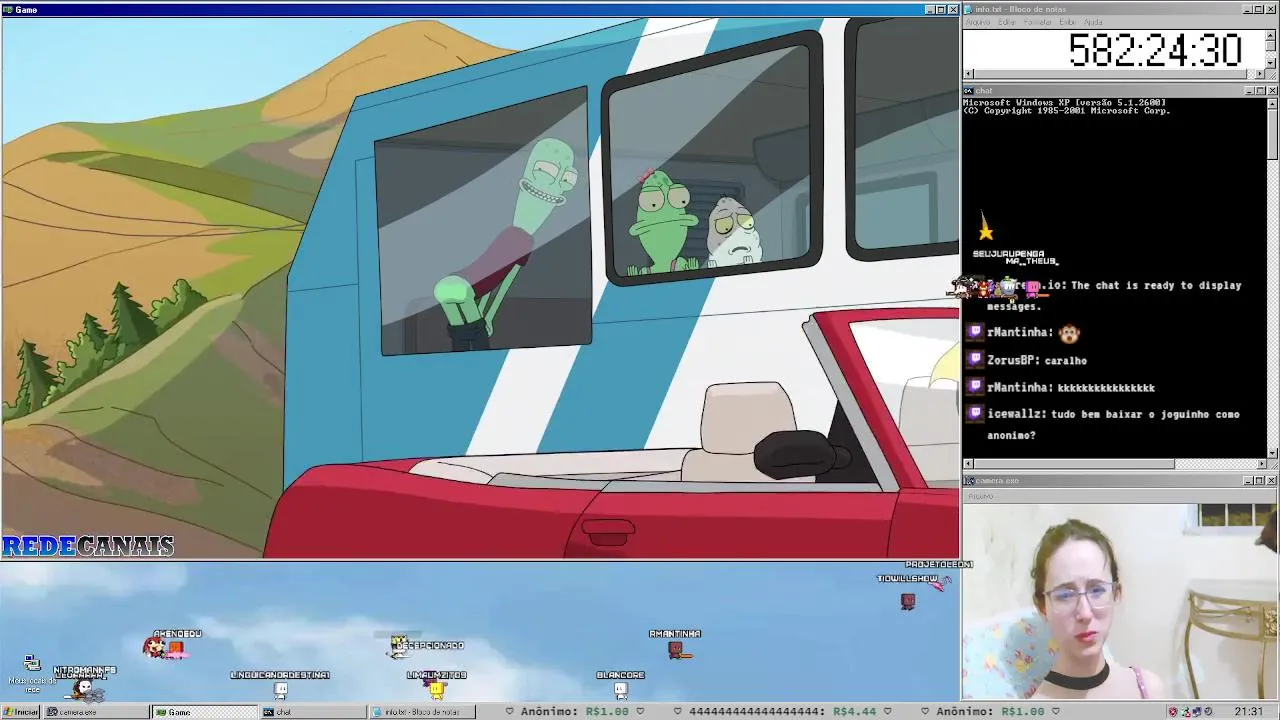Click ZorusBP username in chat
The width and height of the screenshot is (1280, 720).
[1013, 360]
